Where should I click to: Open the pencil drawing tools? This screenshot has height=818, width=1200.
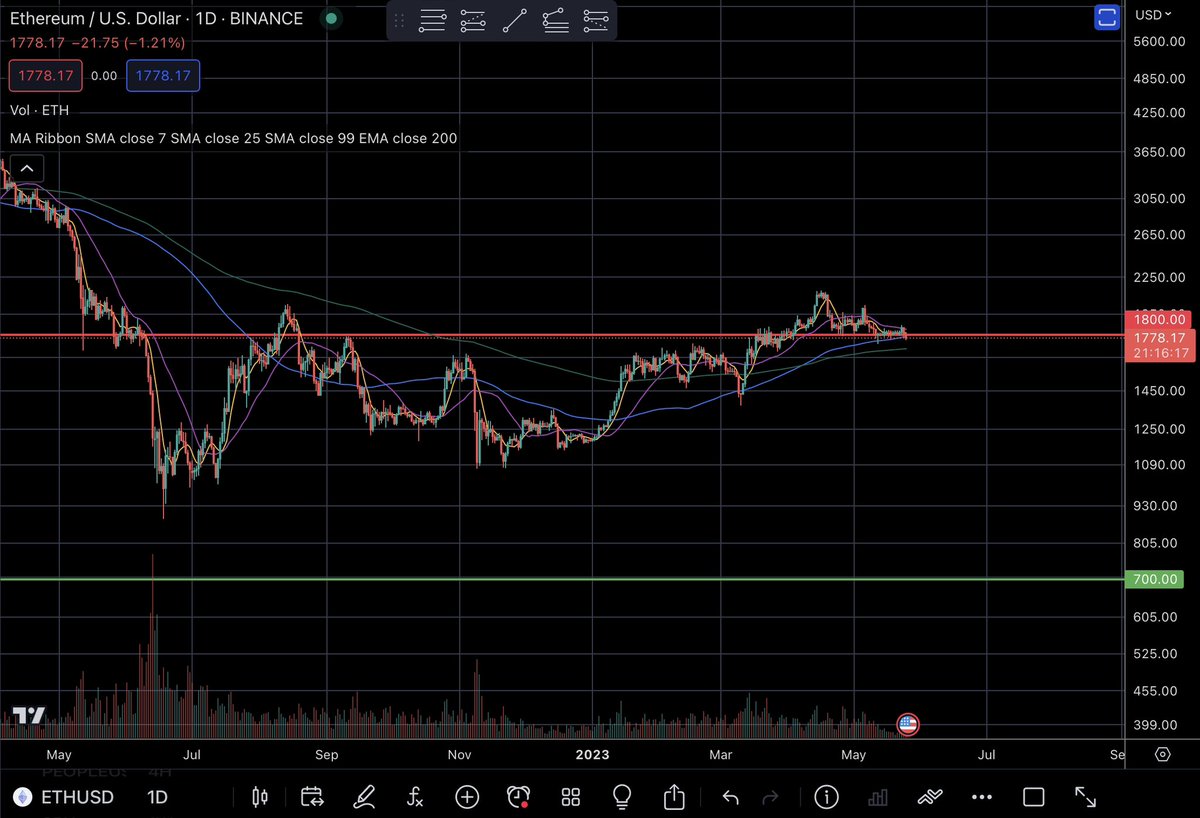364,797
